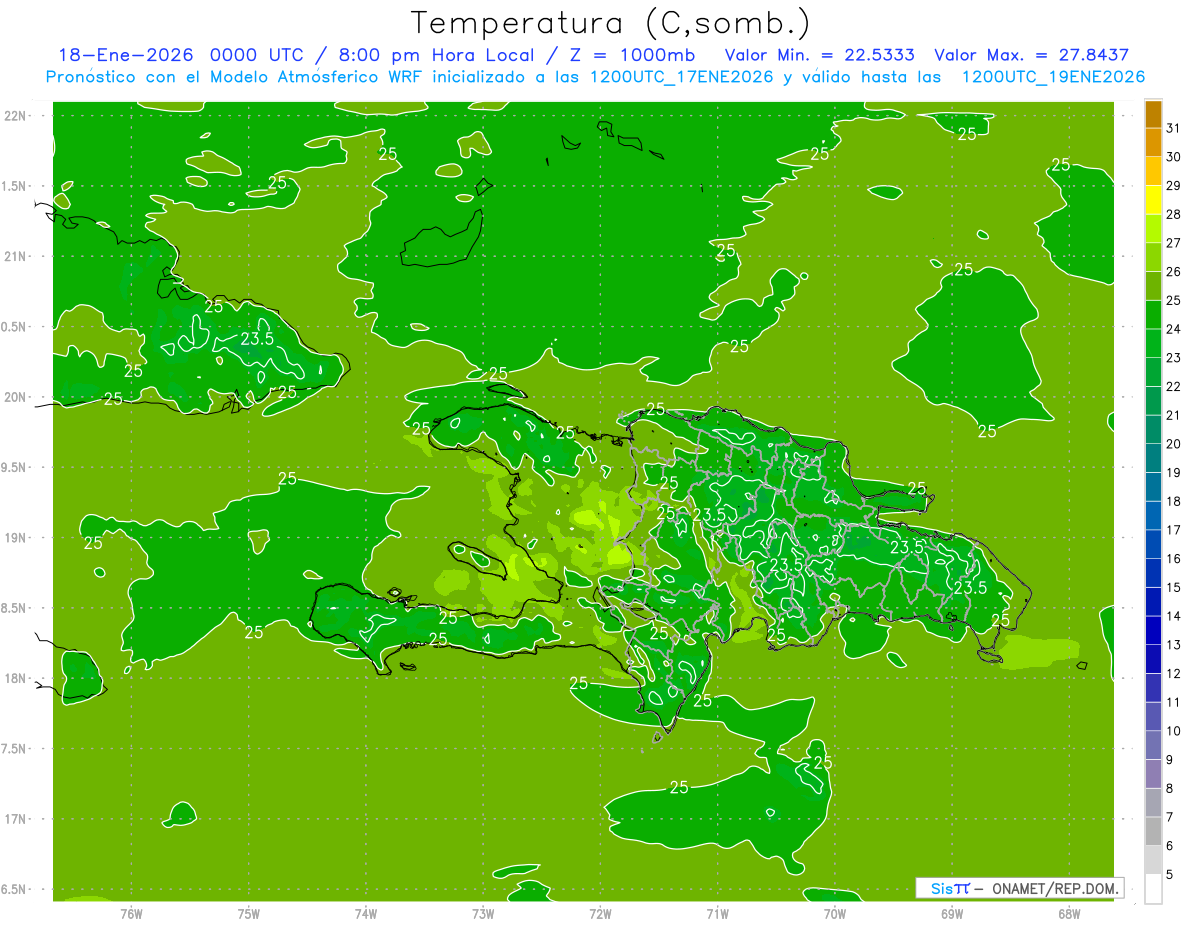
Task: Click the "69W" longitude label
Action: [952, 913]
